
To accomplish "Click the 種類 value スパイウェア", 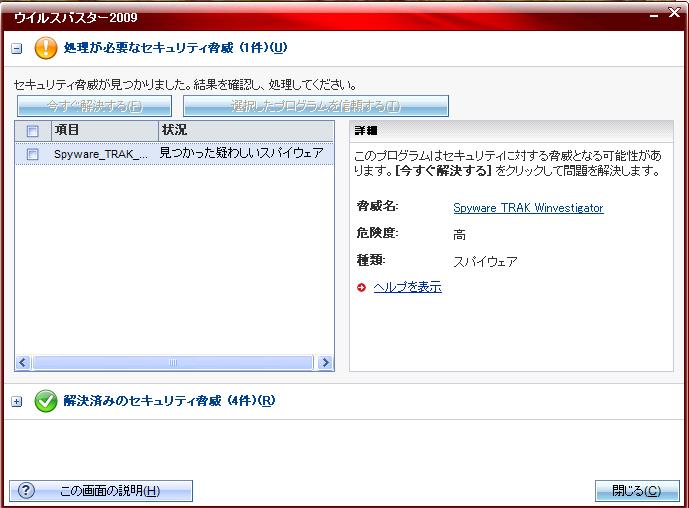I will click(x=485, y=262).
